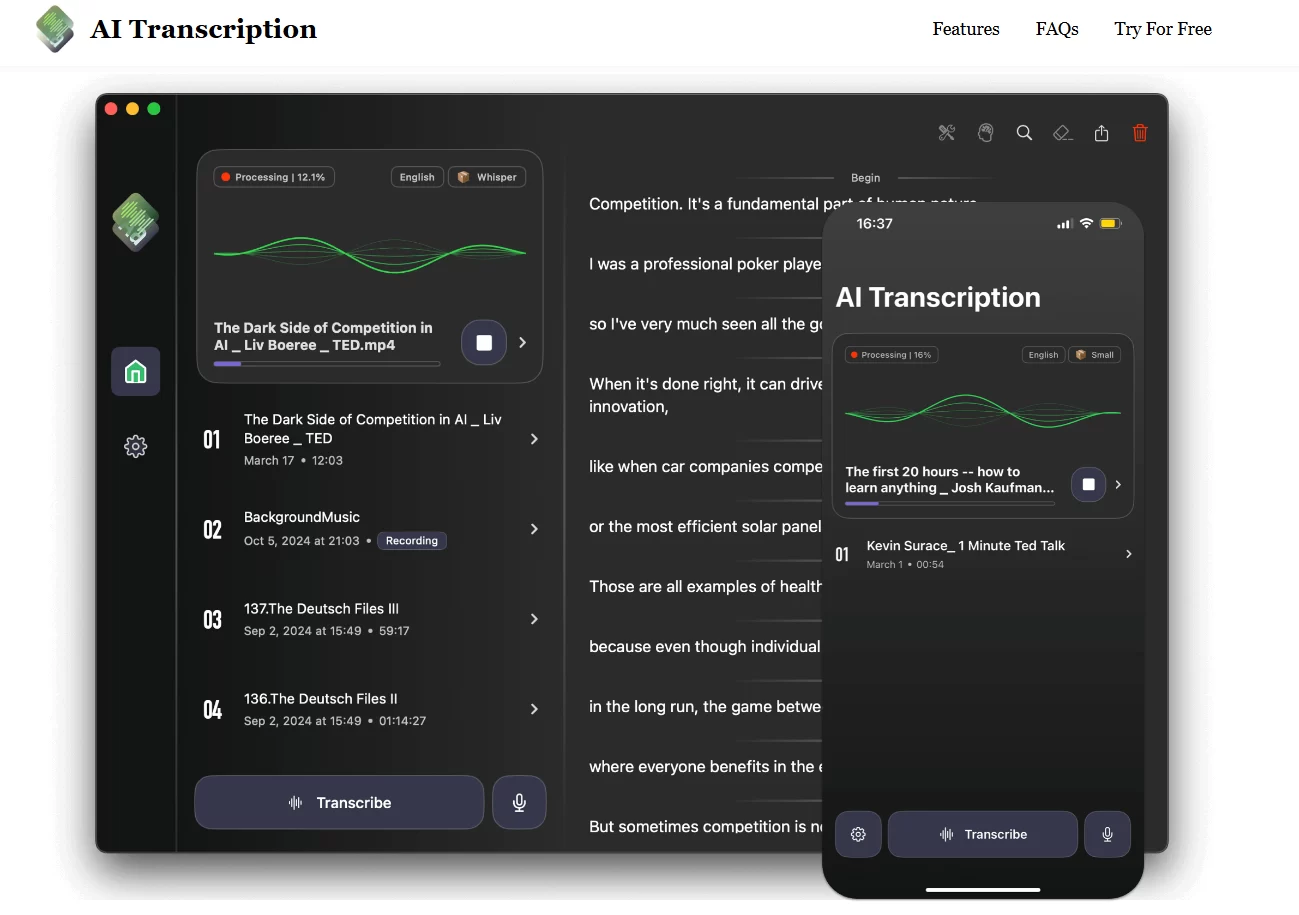Stop processing The Dark Side of Competition
The image size is (1299, 915).
pyautogui.click(x=484, y=343)
